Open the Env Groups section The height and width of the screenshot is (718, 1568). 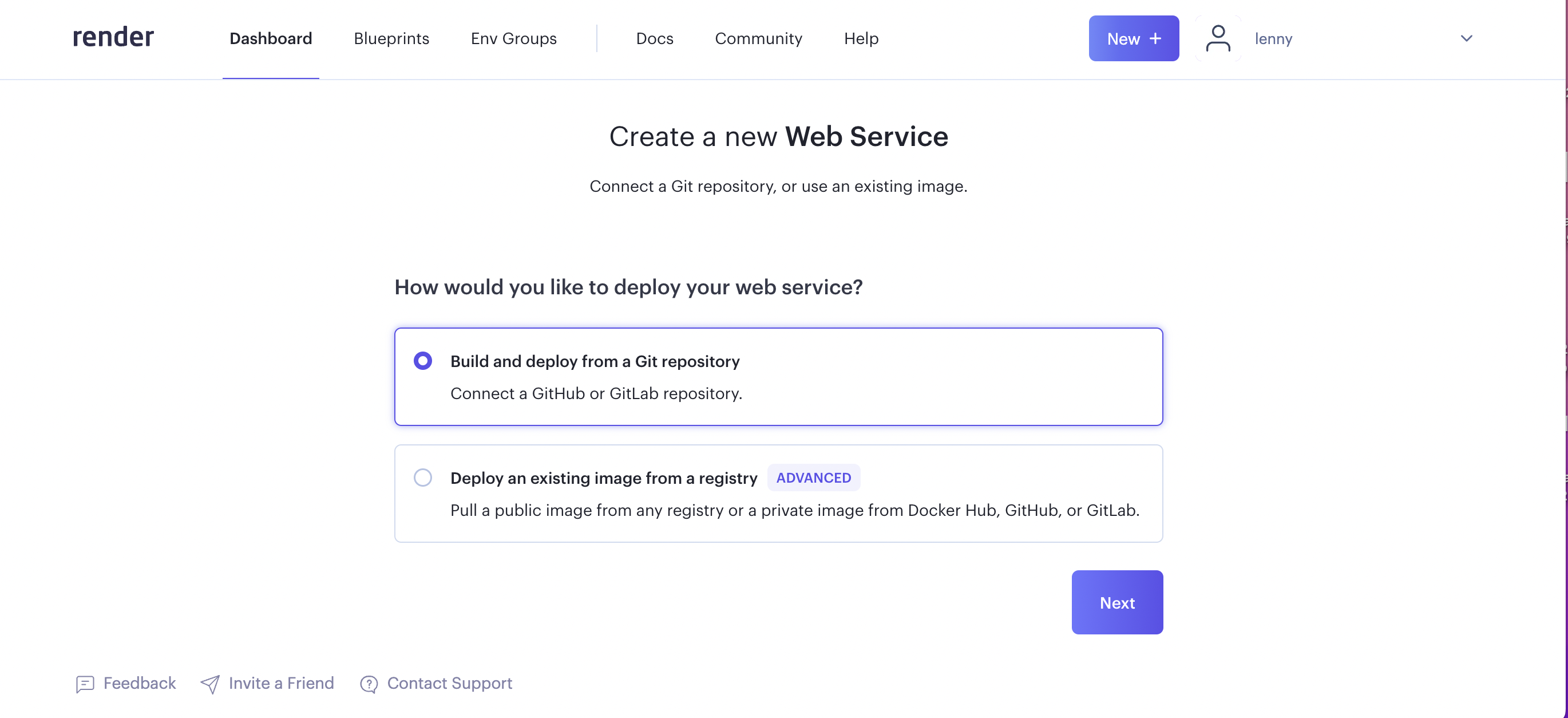point(513,38)
